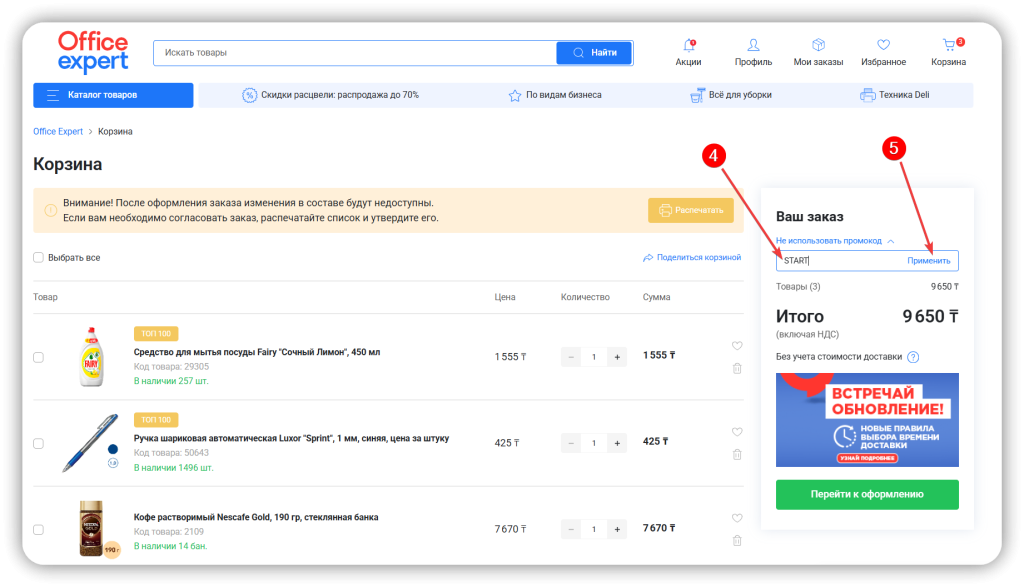The image size is (1024, 587).
Task: Click the magnifier Найти search button
Action: click(594, 53)
